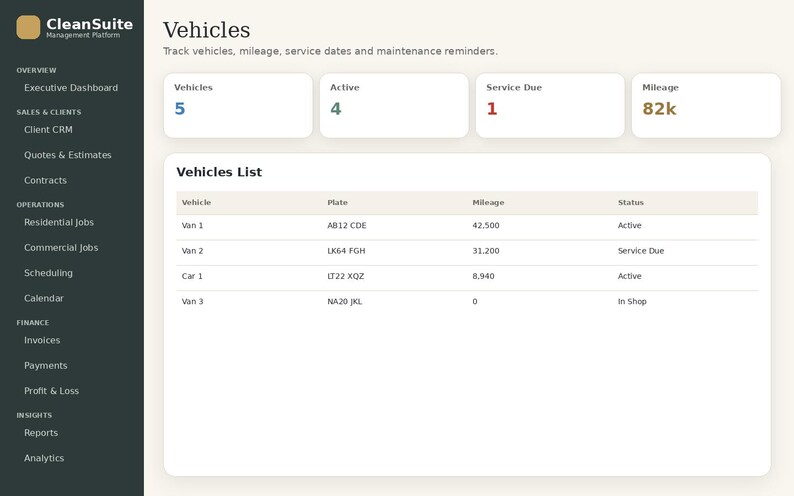Click the Mileage 82k card
This screenshot has width=794, height=496.
[706, 105]
